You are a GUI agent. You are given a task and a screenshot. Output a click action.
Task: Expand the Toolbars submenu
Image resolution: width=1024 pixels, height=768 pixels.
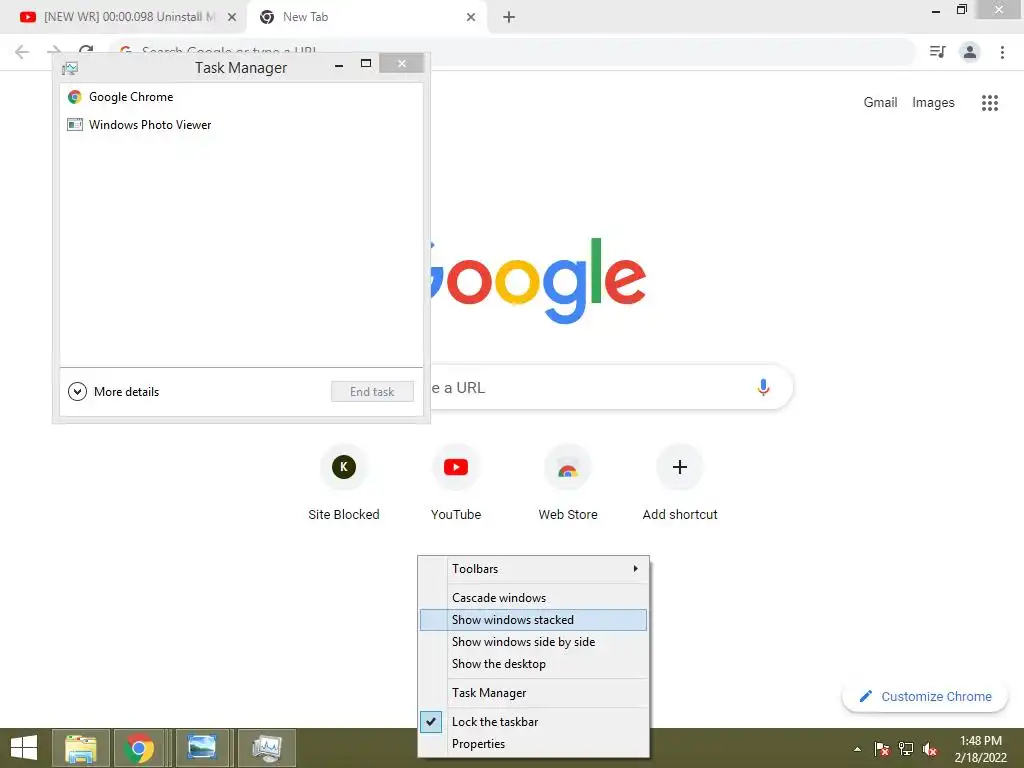pos(534,569)
